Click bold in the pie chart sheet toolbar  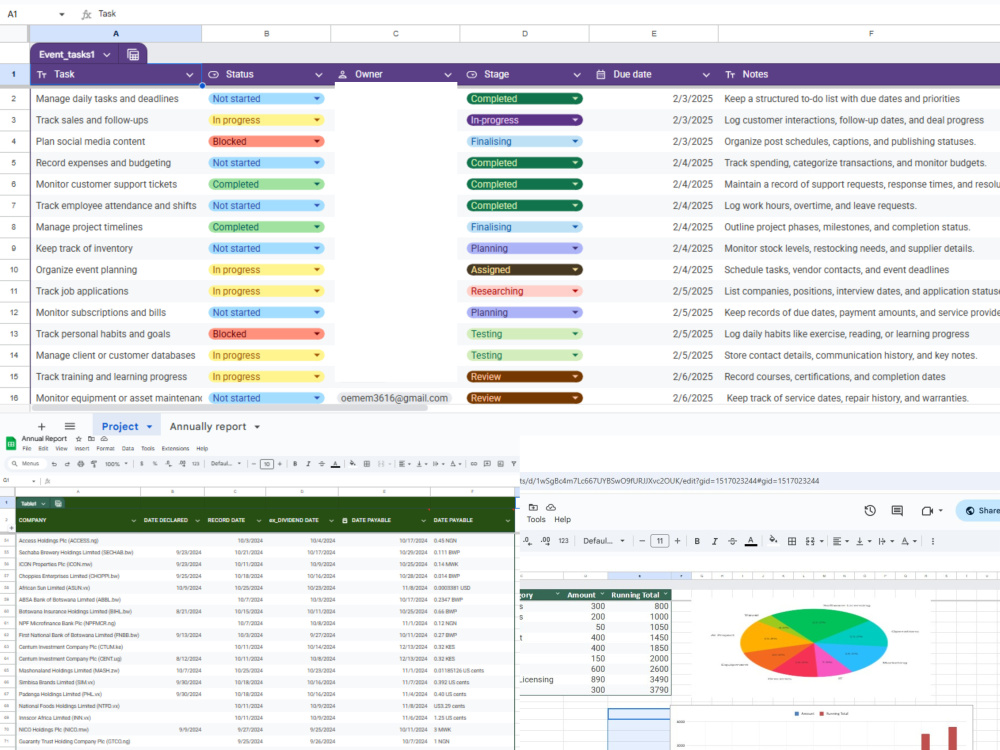pyautogui.click(x=697, y=541)
